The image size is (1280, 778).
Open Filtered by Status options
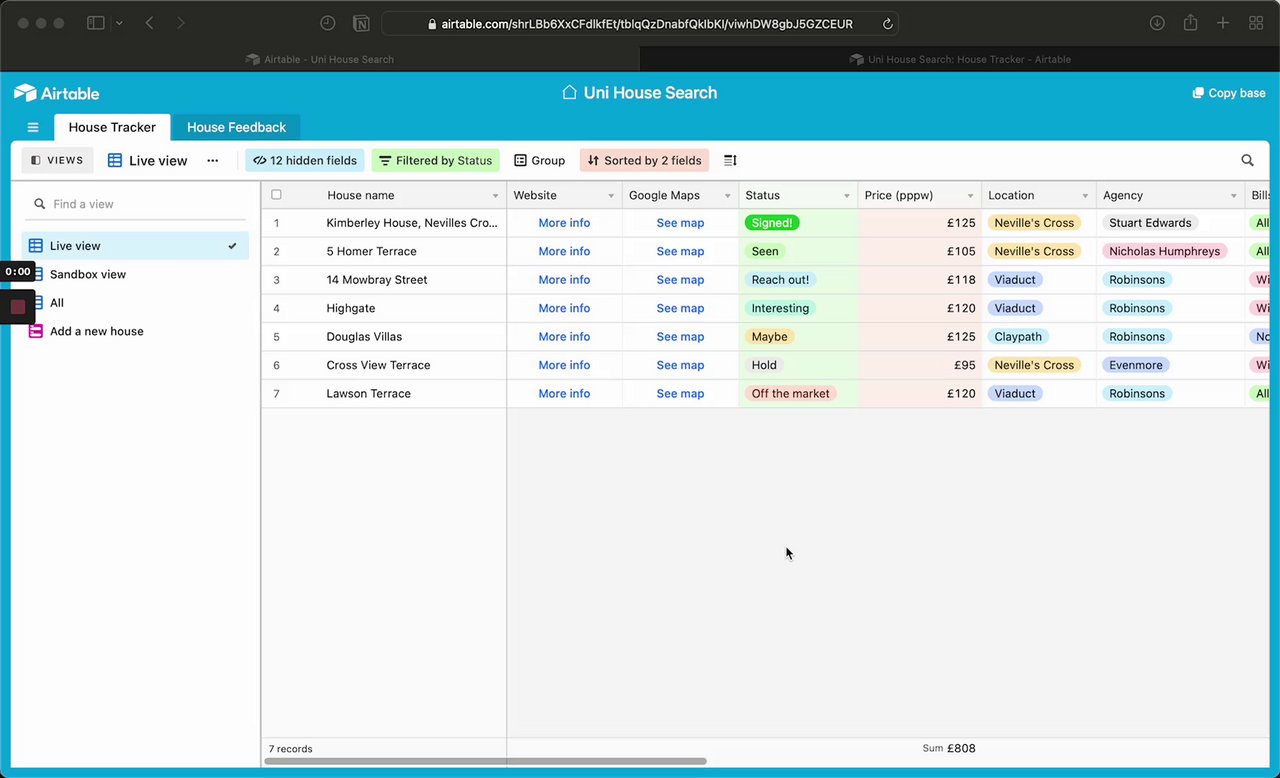tap(435, 160)
